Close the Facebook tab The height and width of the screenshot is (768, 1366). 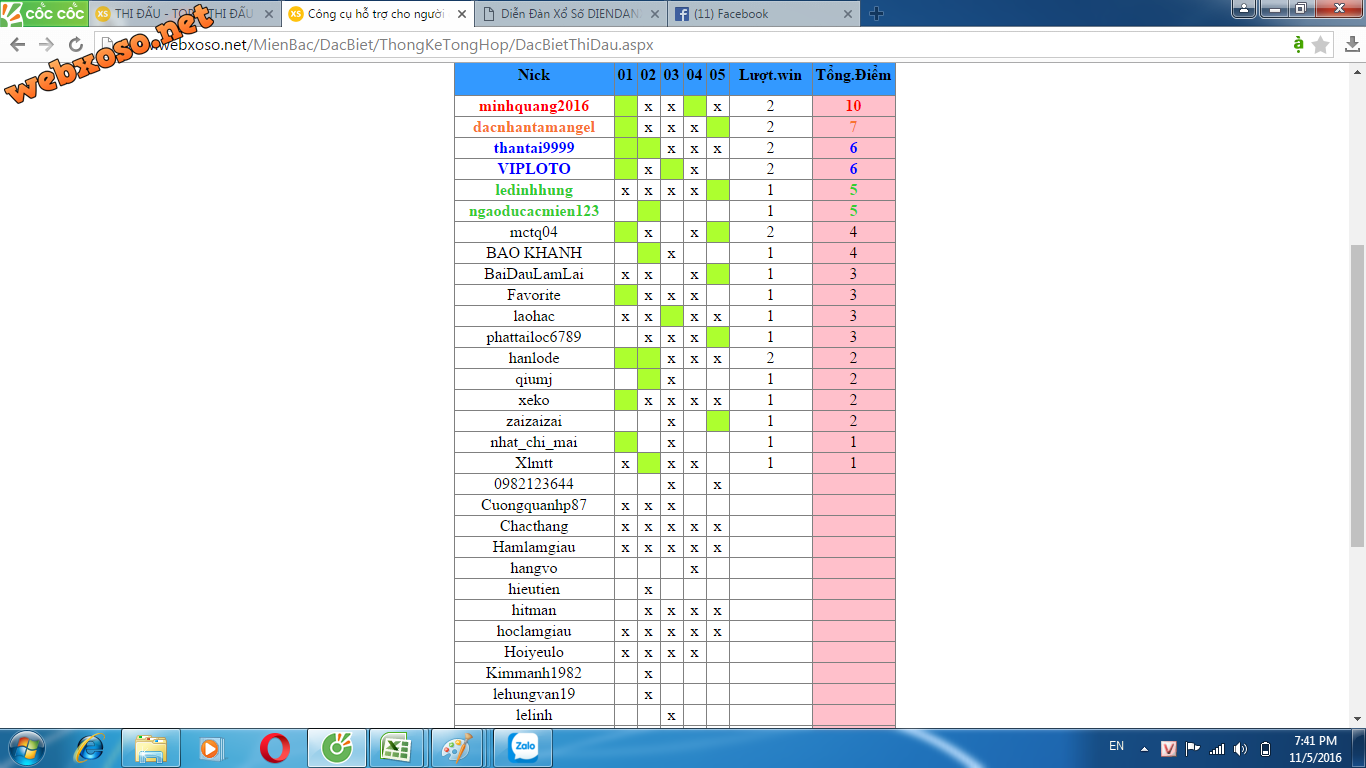848,14
